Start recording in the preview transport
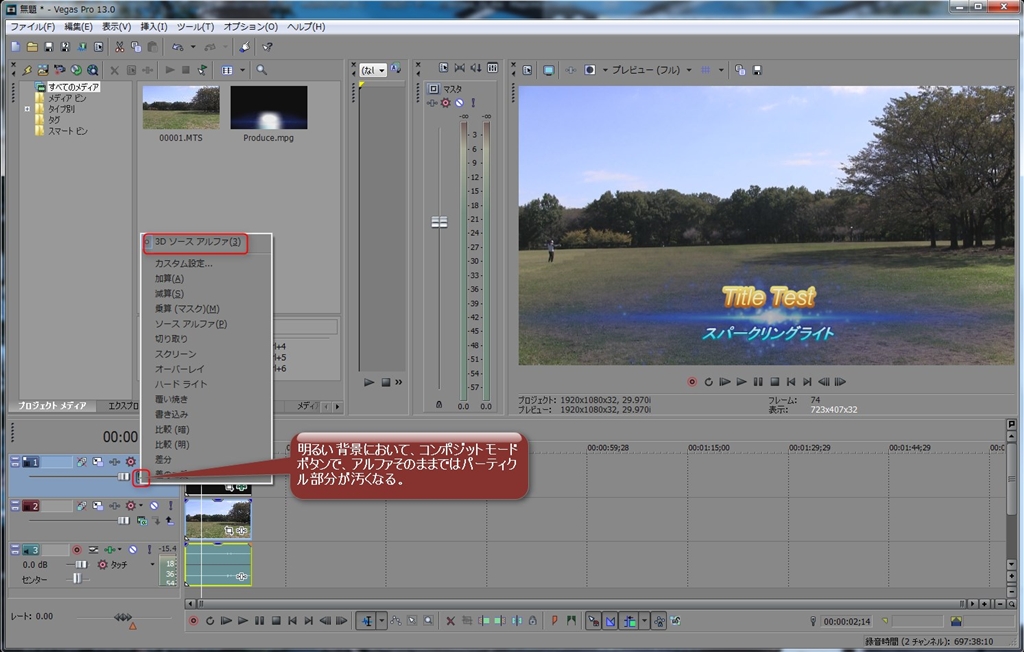Image resolution: width=1024 pixels, height=652 pixels. coord(692,382)
